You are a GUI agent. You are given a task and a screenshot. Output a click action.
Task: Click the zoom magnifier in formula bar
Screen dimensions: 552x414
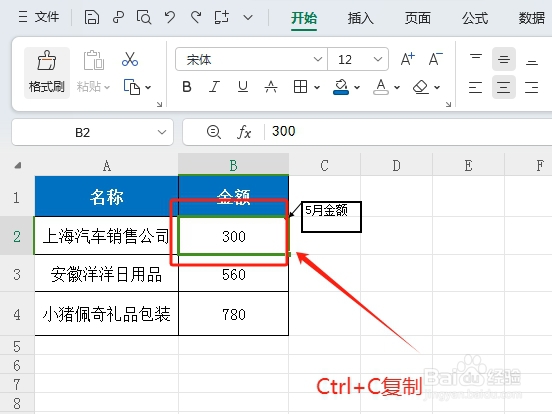coord(213,132)
